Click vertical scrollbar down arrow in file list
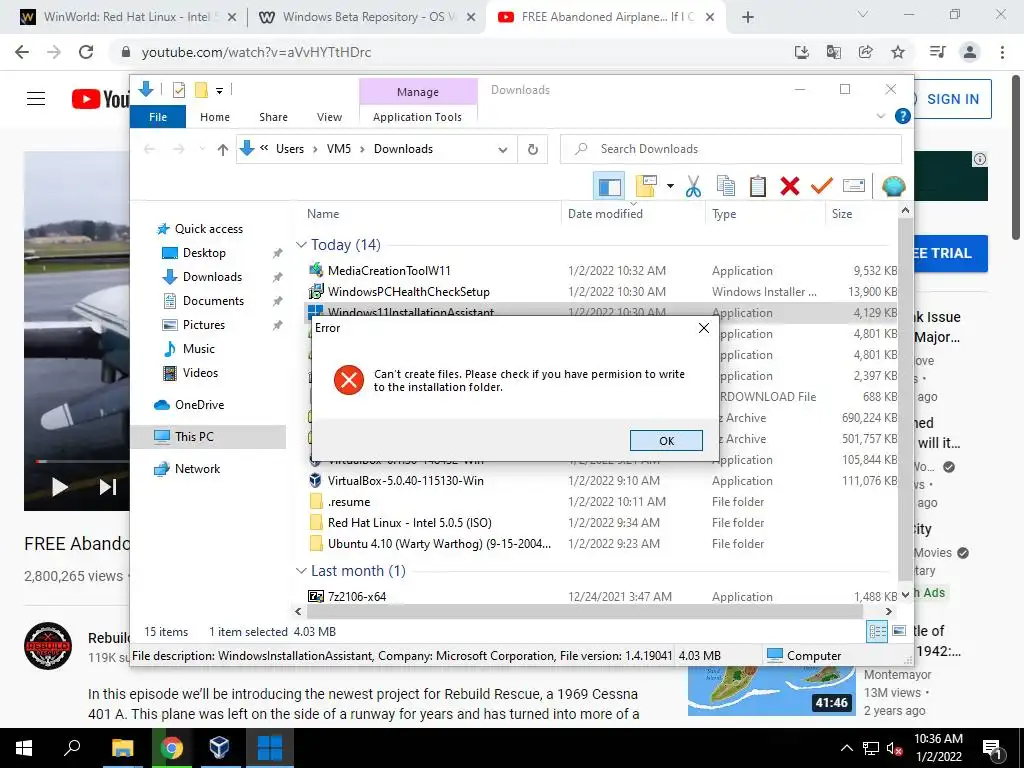1024x768 pixels. pyautogui.click(x=905, y=595)
